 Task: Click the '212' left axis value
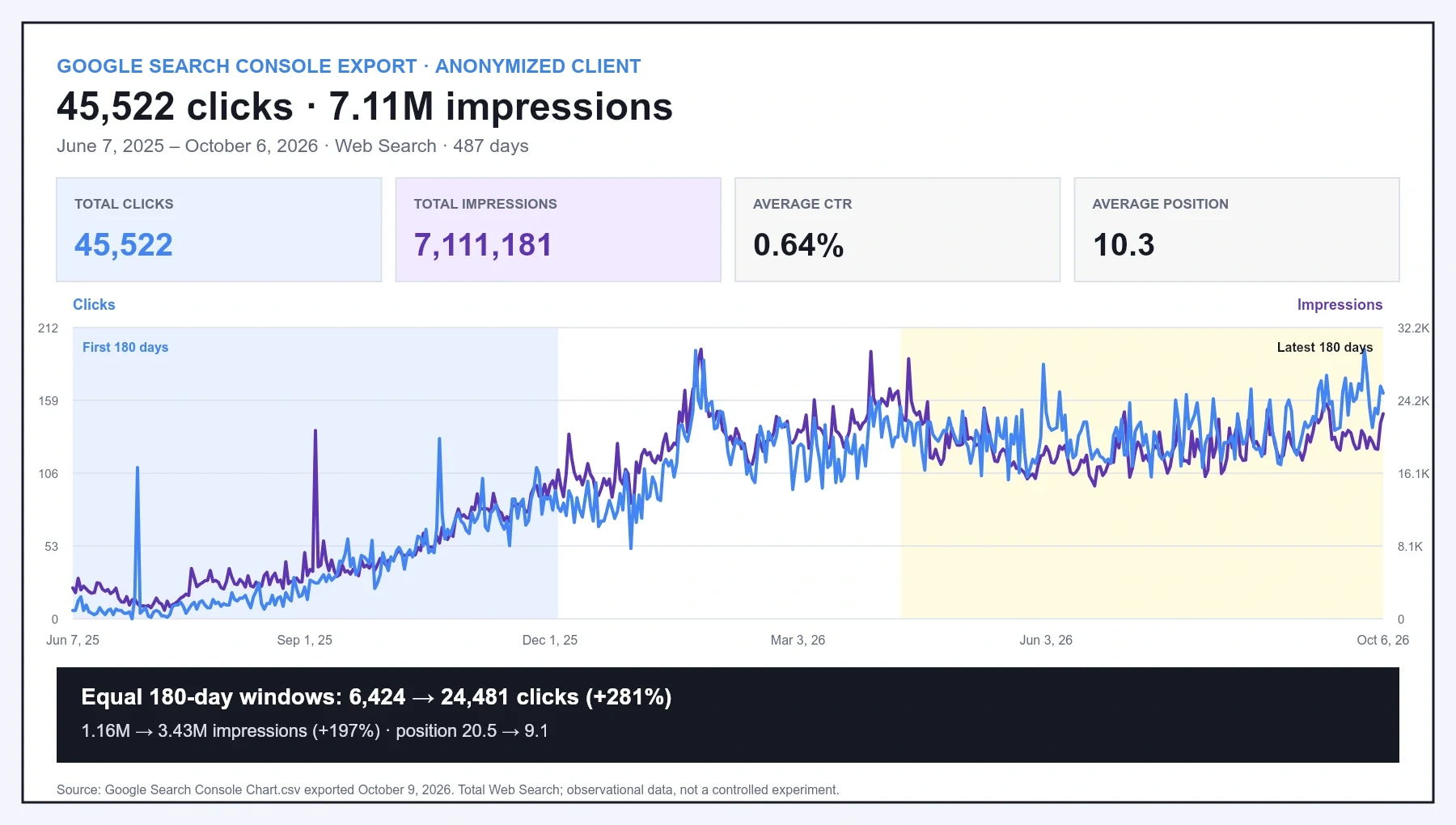pyautogui.click(x=49, y=328)
